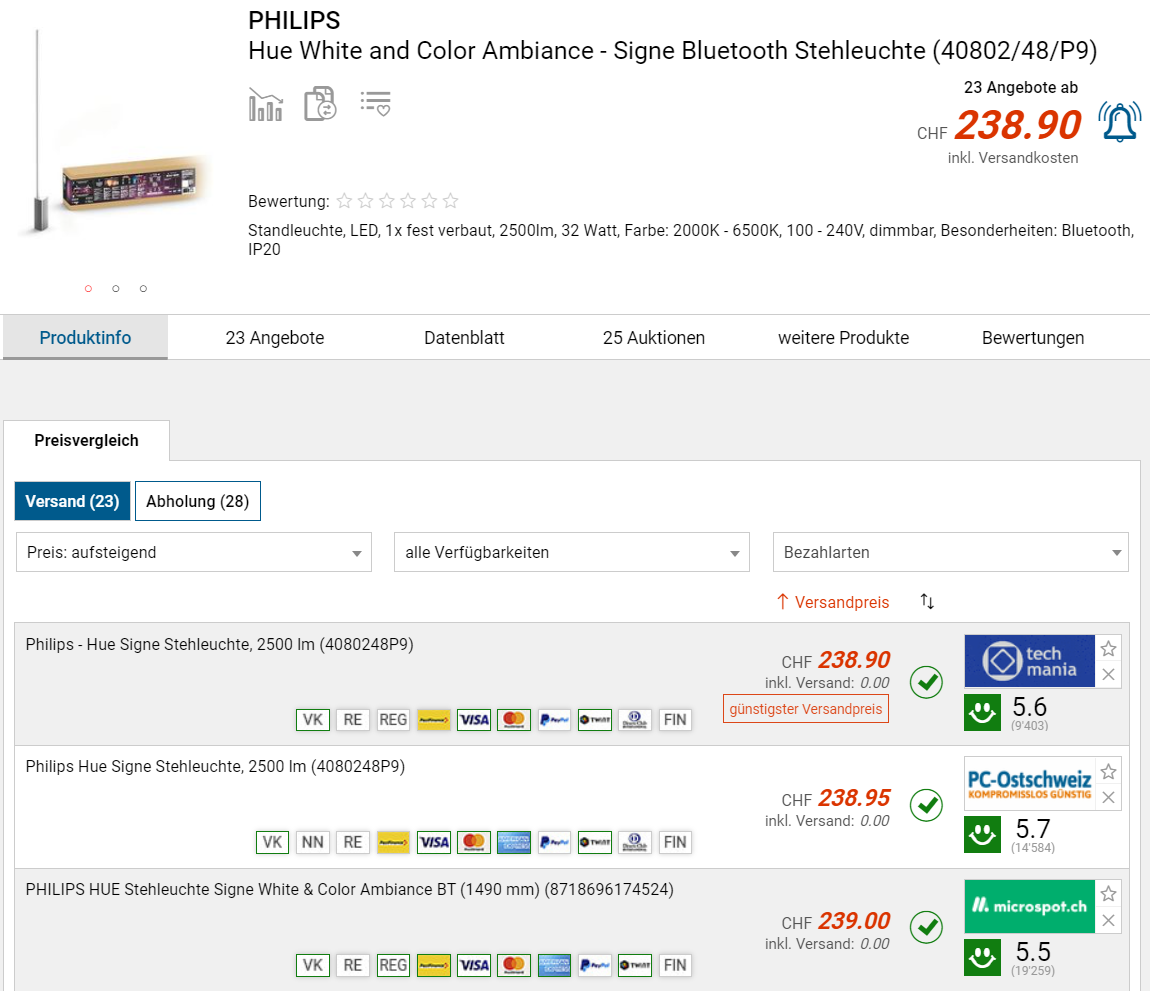Screen dimensions: 1150x991
Task: Select the Versand (23) option
Action: pos(72,501)
